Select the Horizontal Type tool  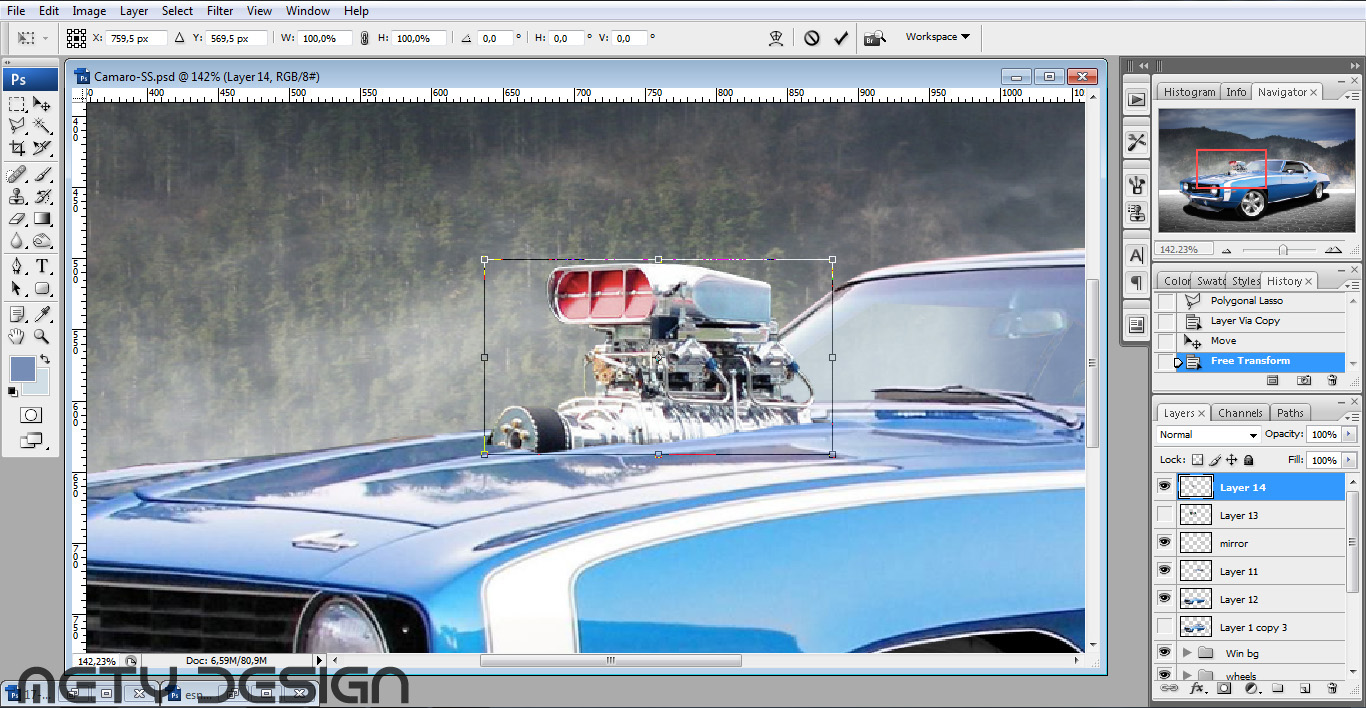coord(42,267)
